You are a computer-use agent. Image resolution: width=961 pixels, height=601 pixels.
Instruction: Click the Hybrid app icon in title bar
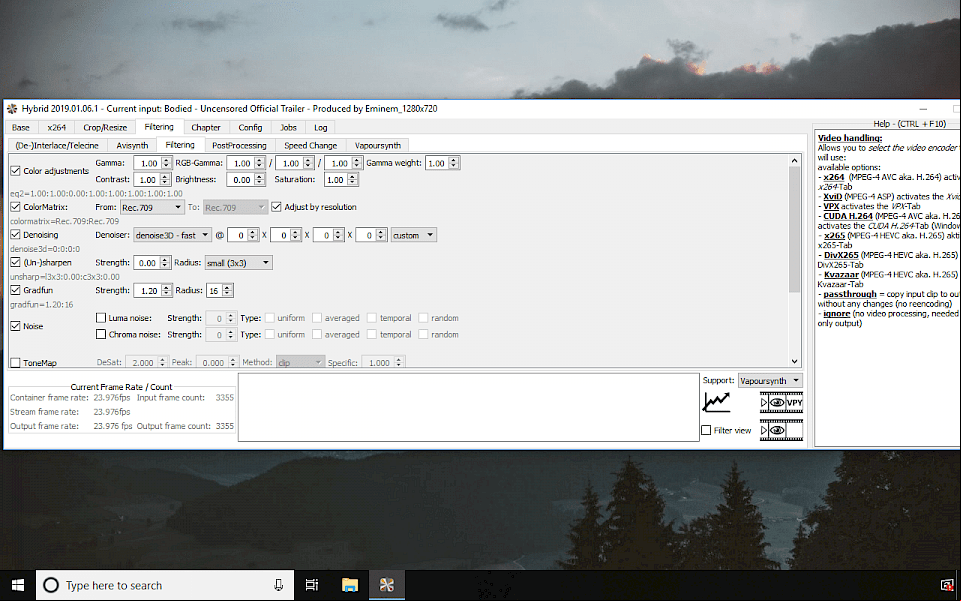12,109
